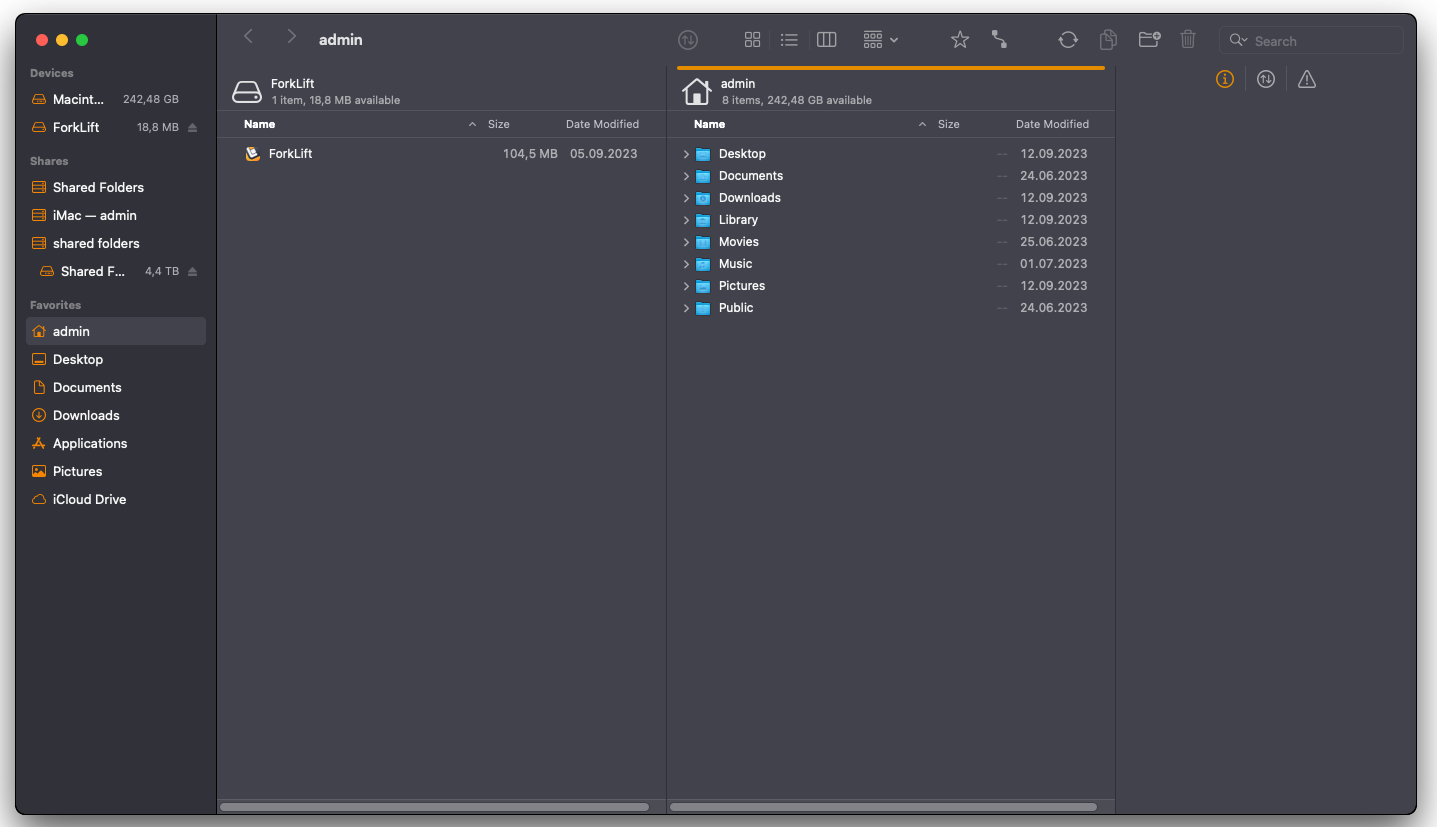Show the Warnings inspector tab
Viewport: 1437px width, 827px height.
point(1307,79)
